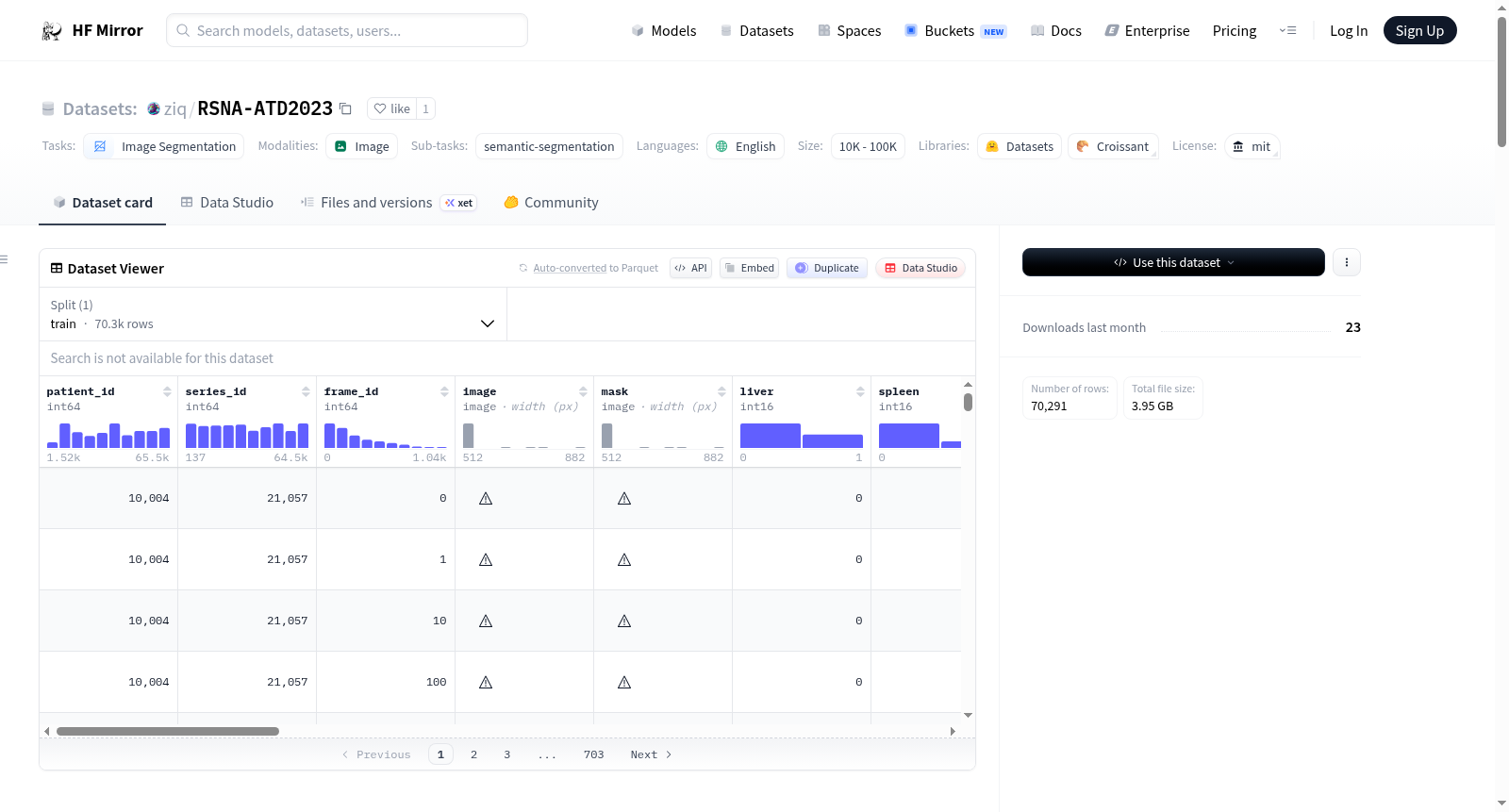Jump to page 703 of the table
Image resolution: width=1509 pixels, height=812 pixels.
click(x=593, y=754)
